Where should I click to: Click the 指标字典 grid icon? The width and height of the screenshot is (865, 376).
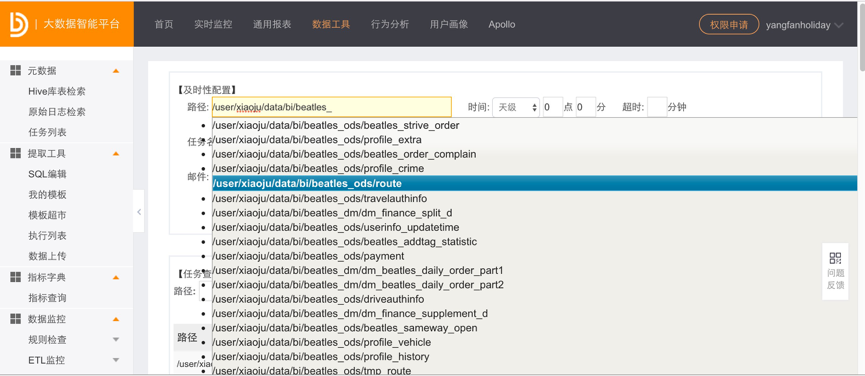point(15,277)
